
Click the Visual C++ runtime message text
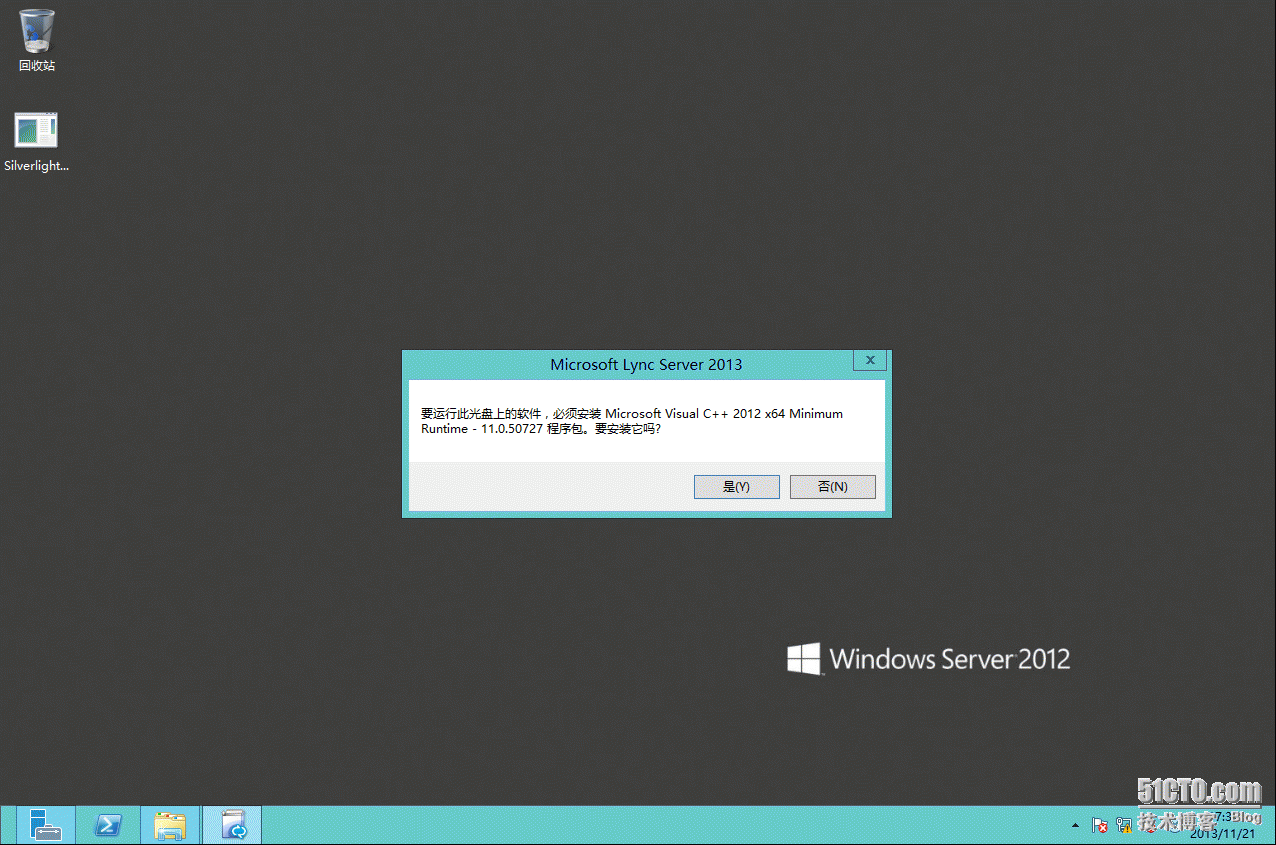632,421
